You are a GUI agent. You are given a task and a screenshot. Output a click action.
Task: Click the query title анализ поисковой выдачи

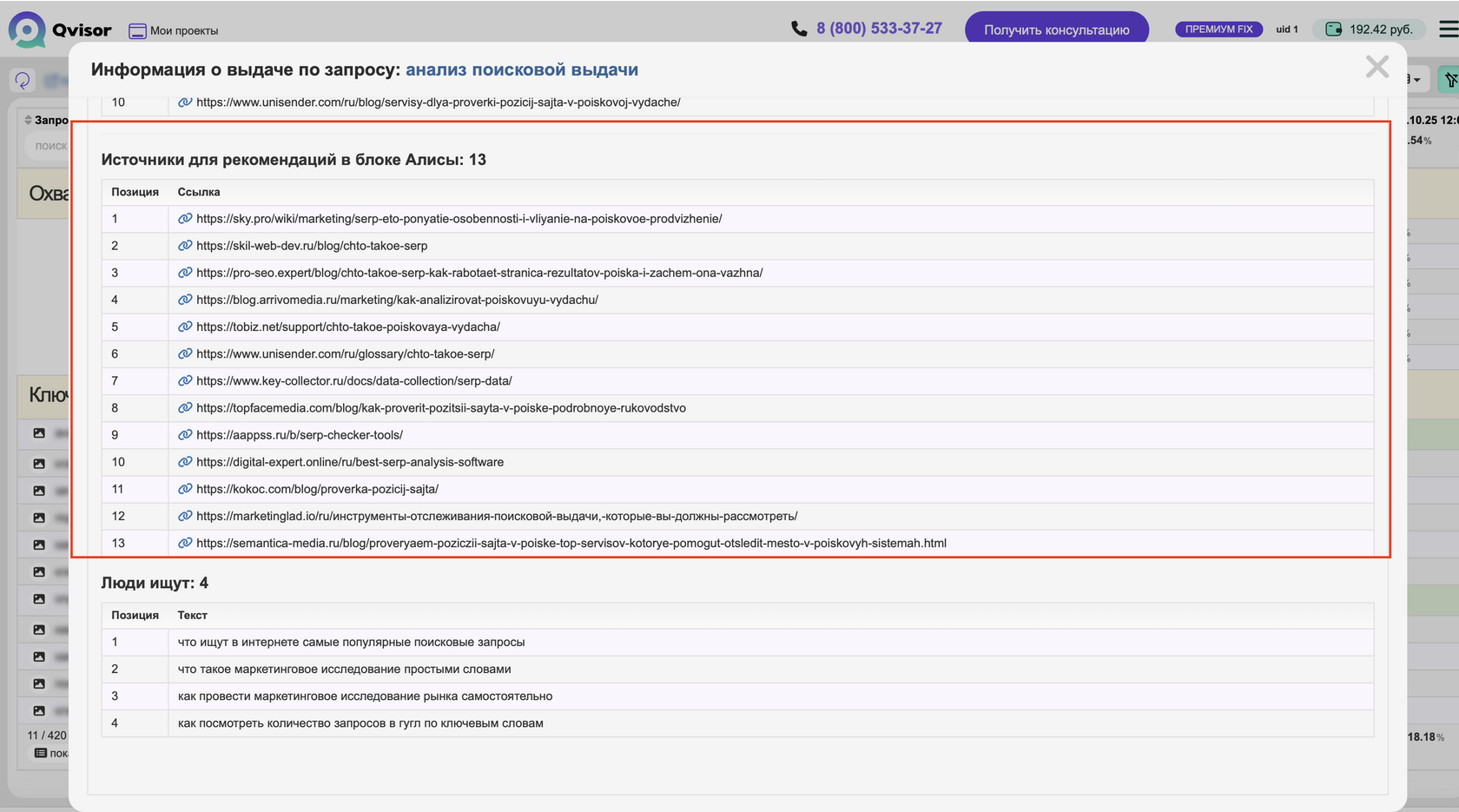point(522,69)
